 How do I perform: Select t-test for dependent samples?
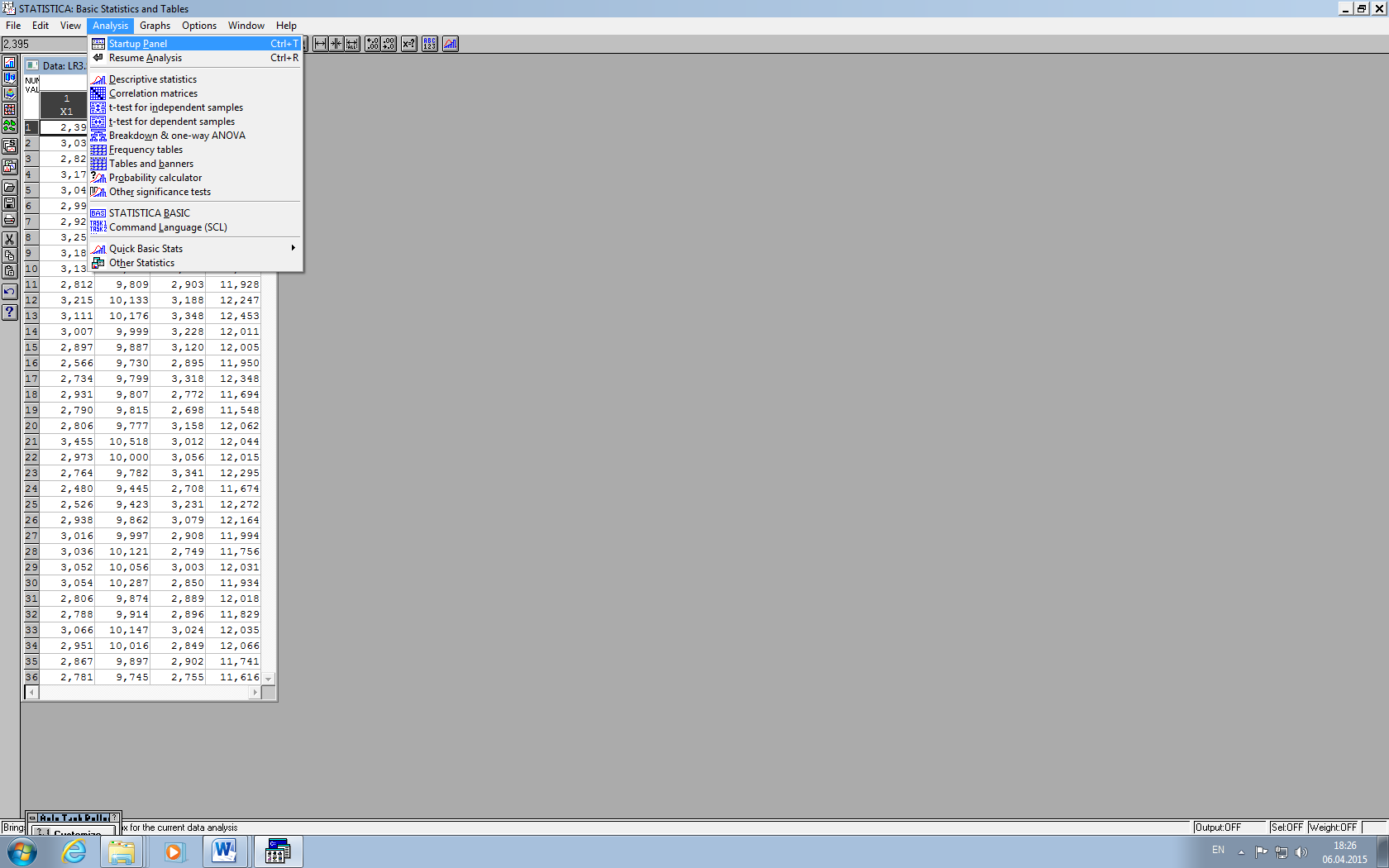point(195,122)
